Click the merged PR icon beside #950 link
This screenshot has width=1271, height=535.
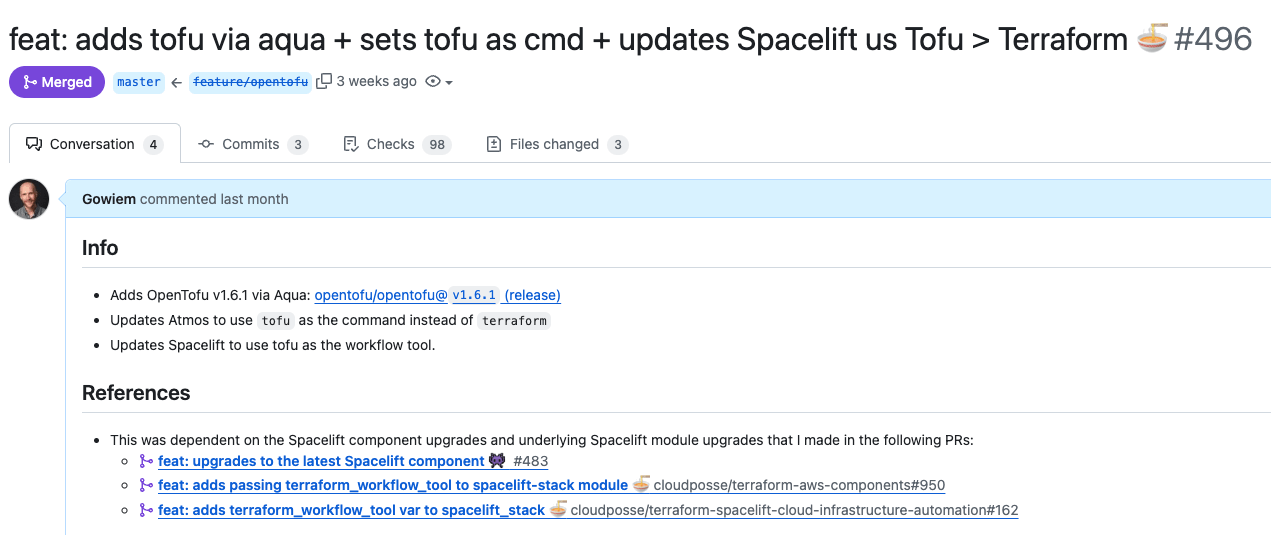tap(147, 485)
